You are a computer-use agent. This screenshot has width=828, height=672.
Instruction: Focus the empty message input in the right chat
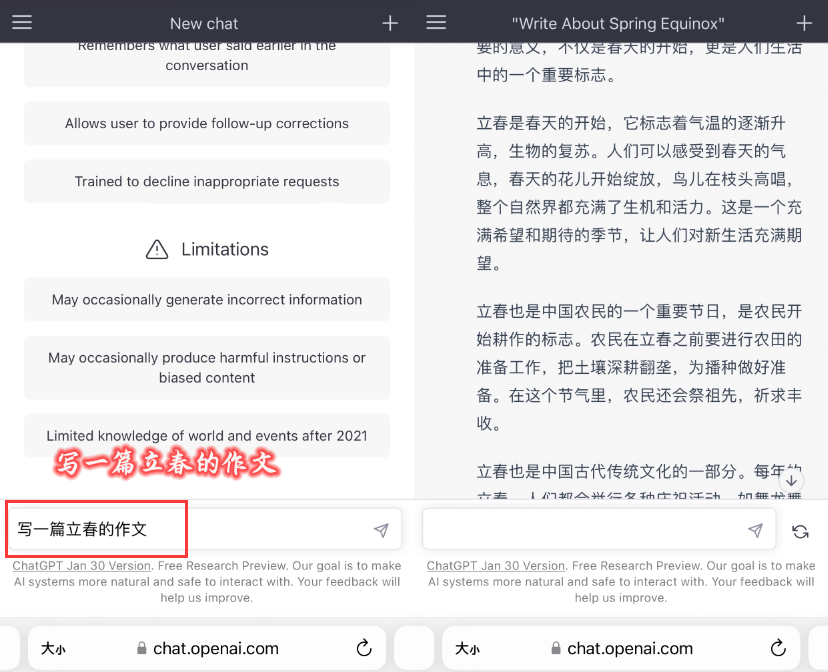pyautogui.click(x=585, y=530)
